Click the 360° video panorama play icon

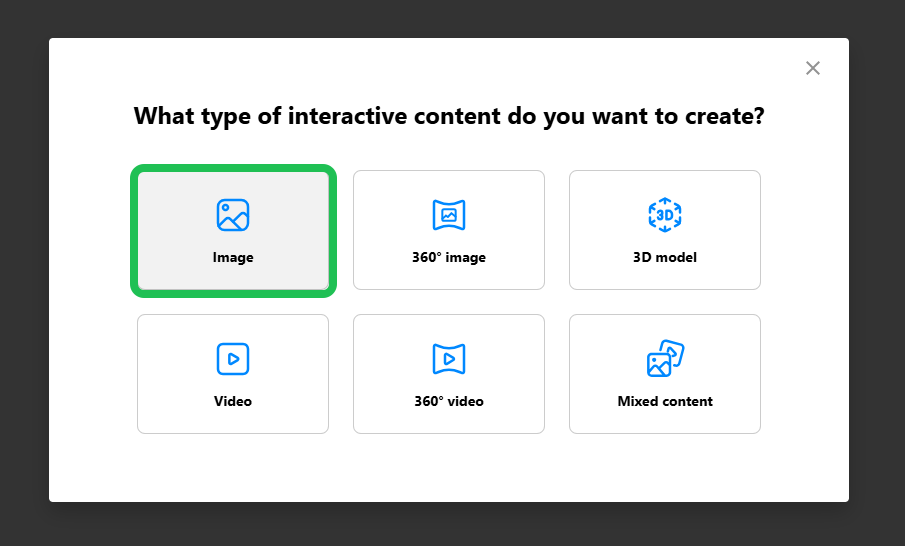[449, 359]
